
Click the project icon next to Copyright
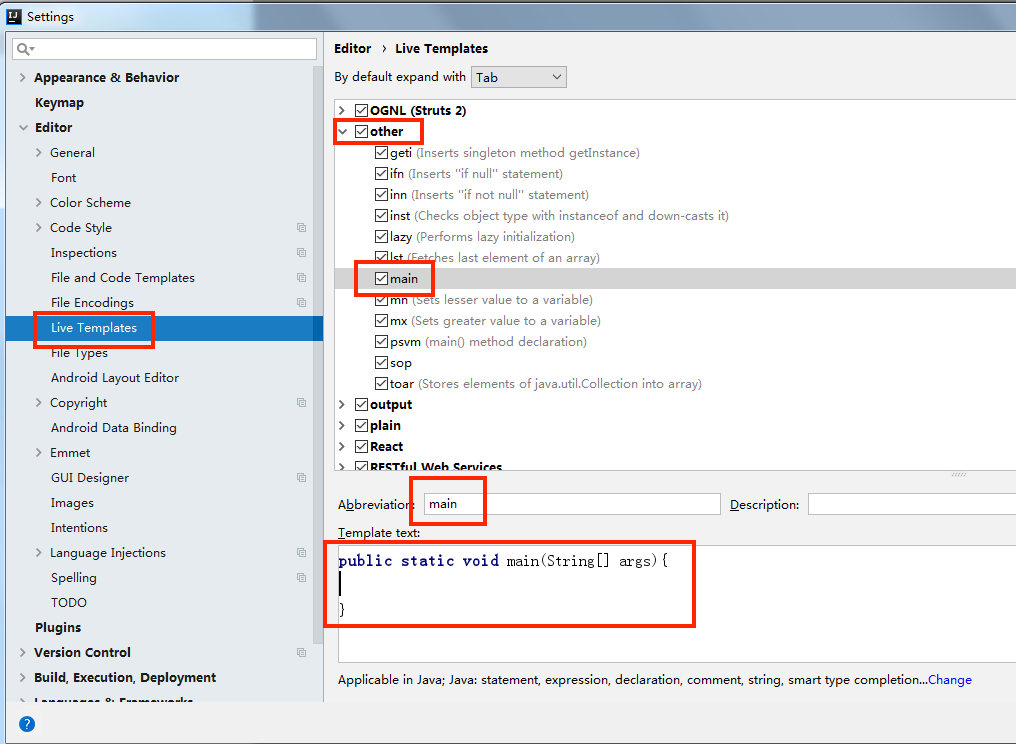301,403
